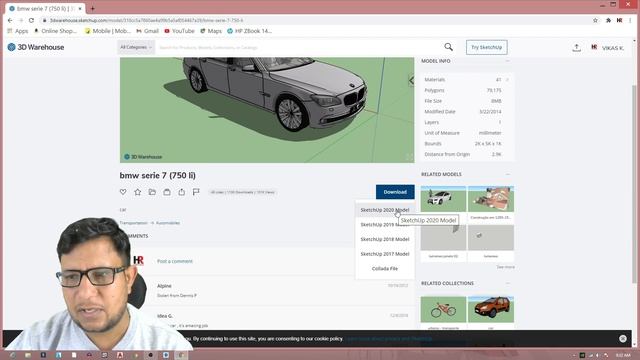
Task: Click the upload icon in the header
Action: pos(576,48)
